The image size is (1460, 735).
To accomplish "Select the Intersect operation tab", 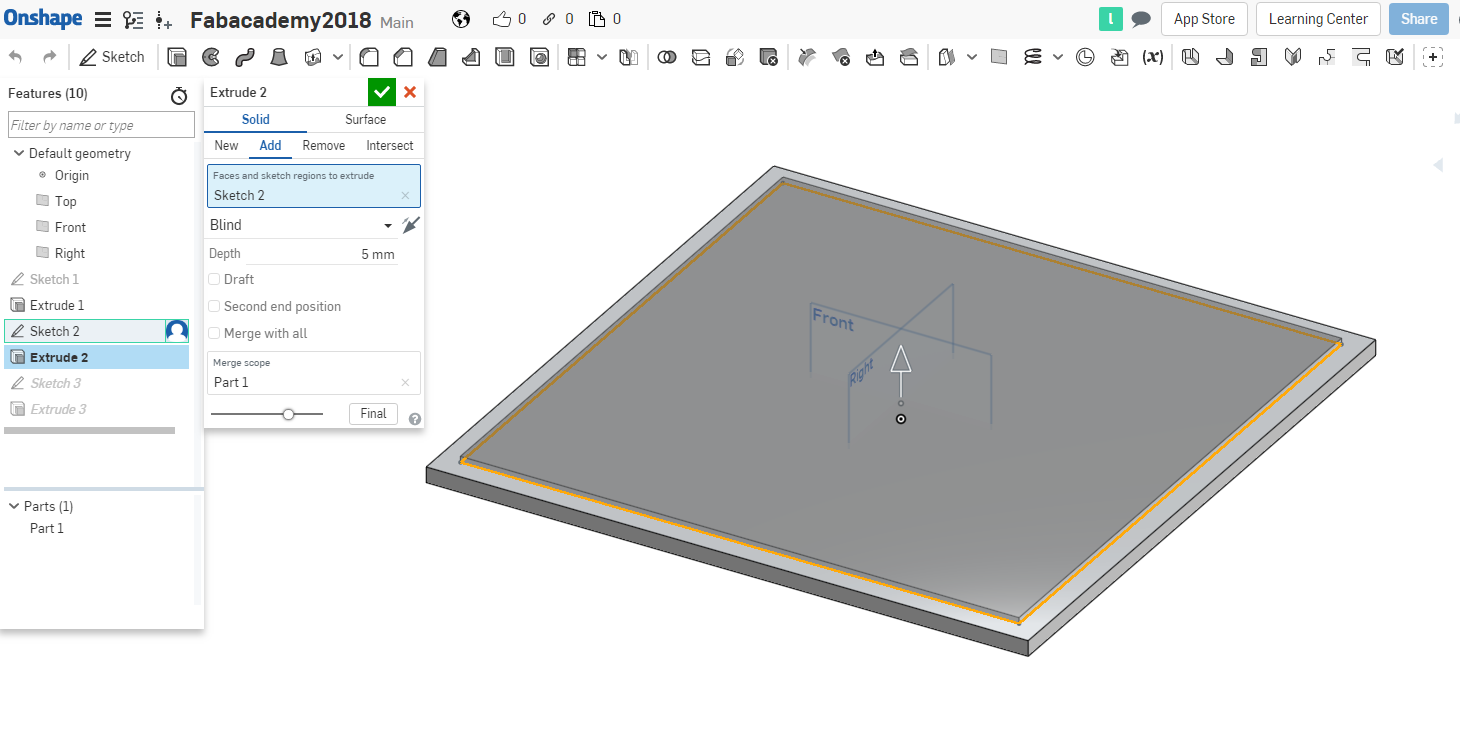I will pyautogui.click(x=390, y=145).
